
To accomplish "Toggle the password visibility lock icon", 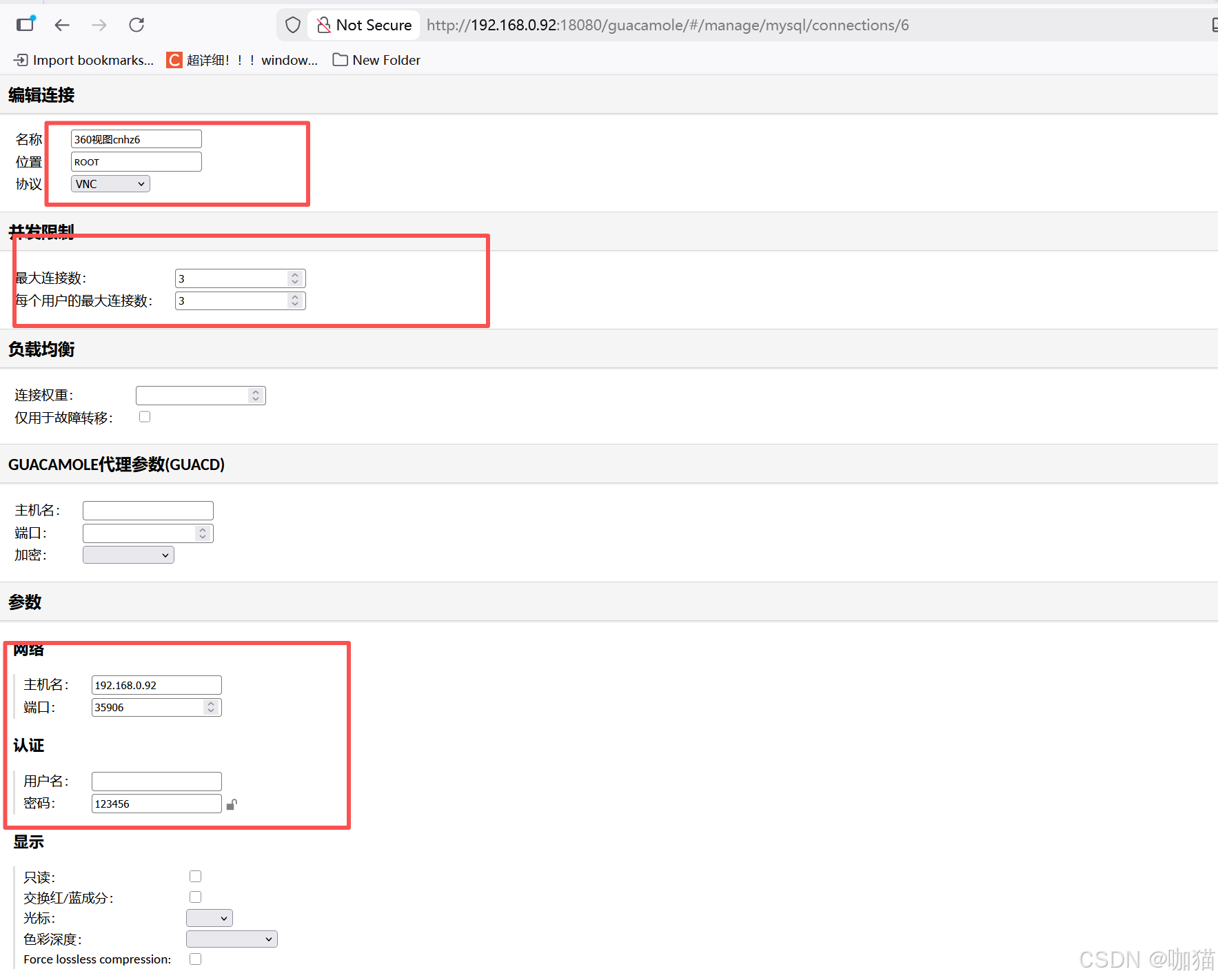I will (x=232, y=804).
